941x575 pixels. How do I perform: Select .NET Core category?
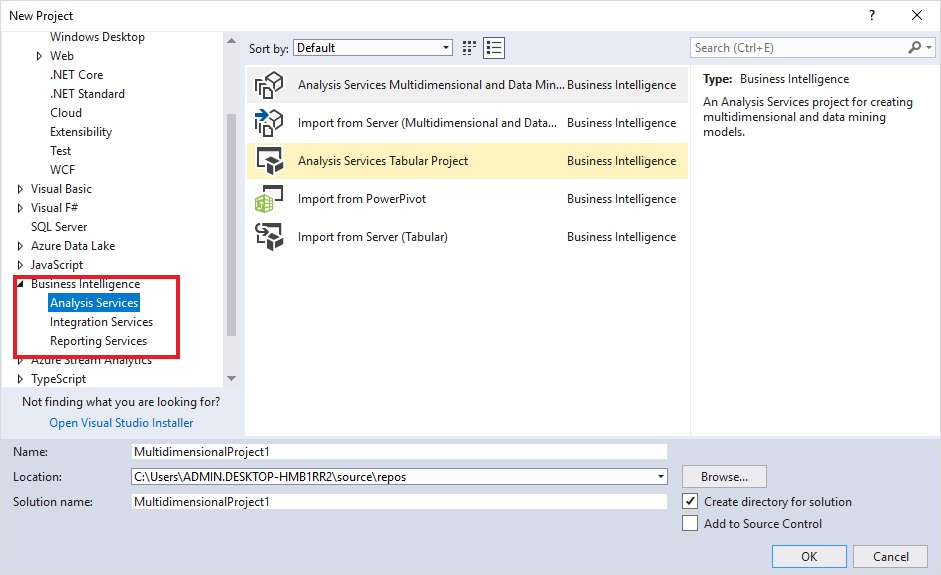pyautogui.click(x=76, y=75)
